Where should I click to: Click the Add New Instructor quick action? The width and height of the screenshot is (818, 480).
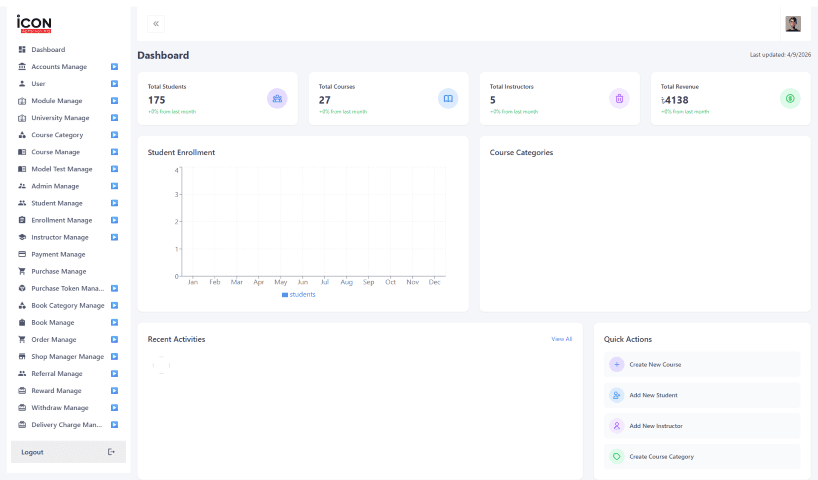point(702,426)
